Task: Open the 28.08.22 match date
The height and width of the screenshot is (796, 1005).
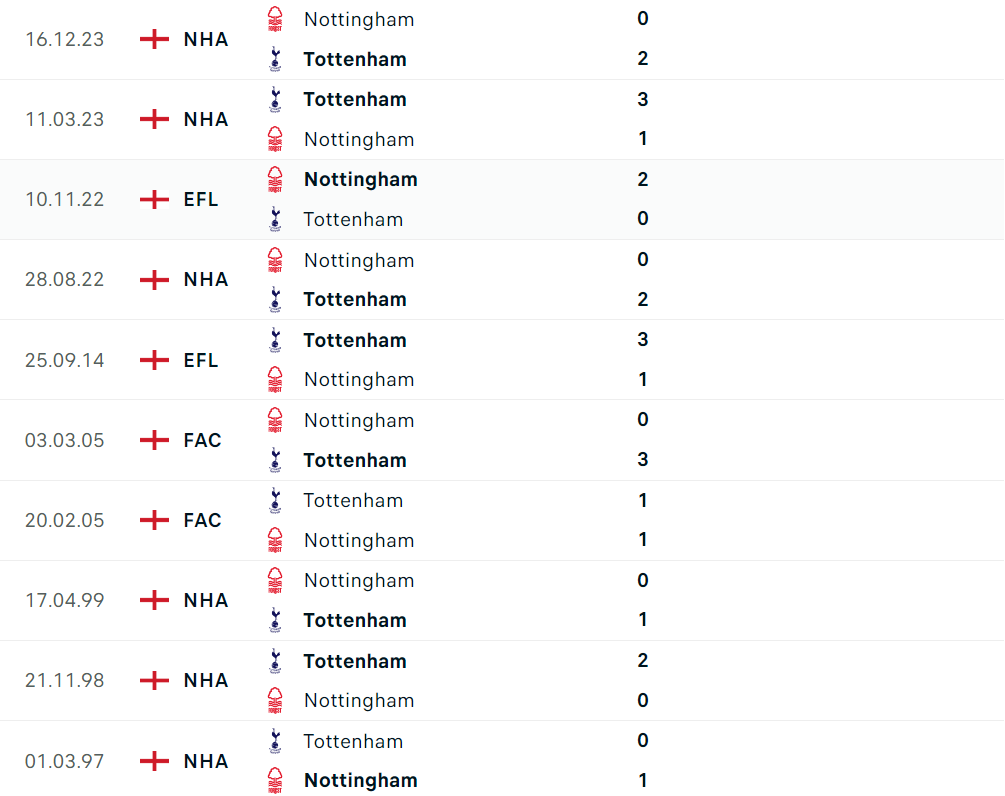Action: [x=64, y=279]
